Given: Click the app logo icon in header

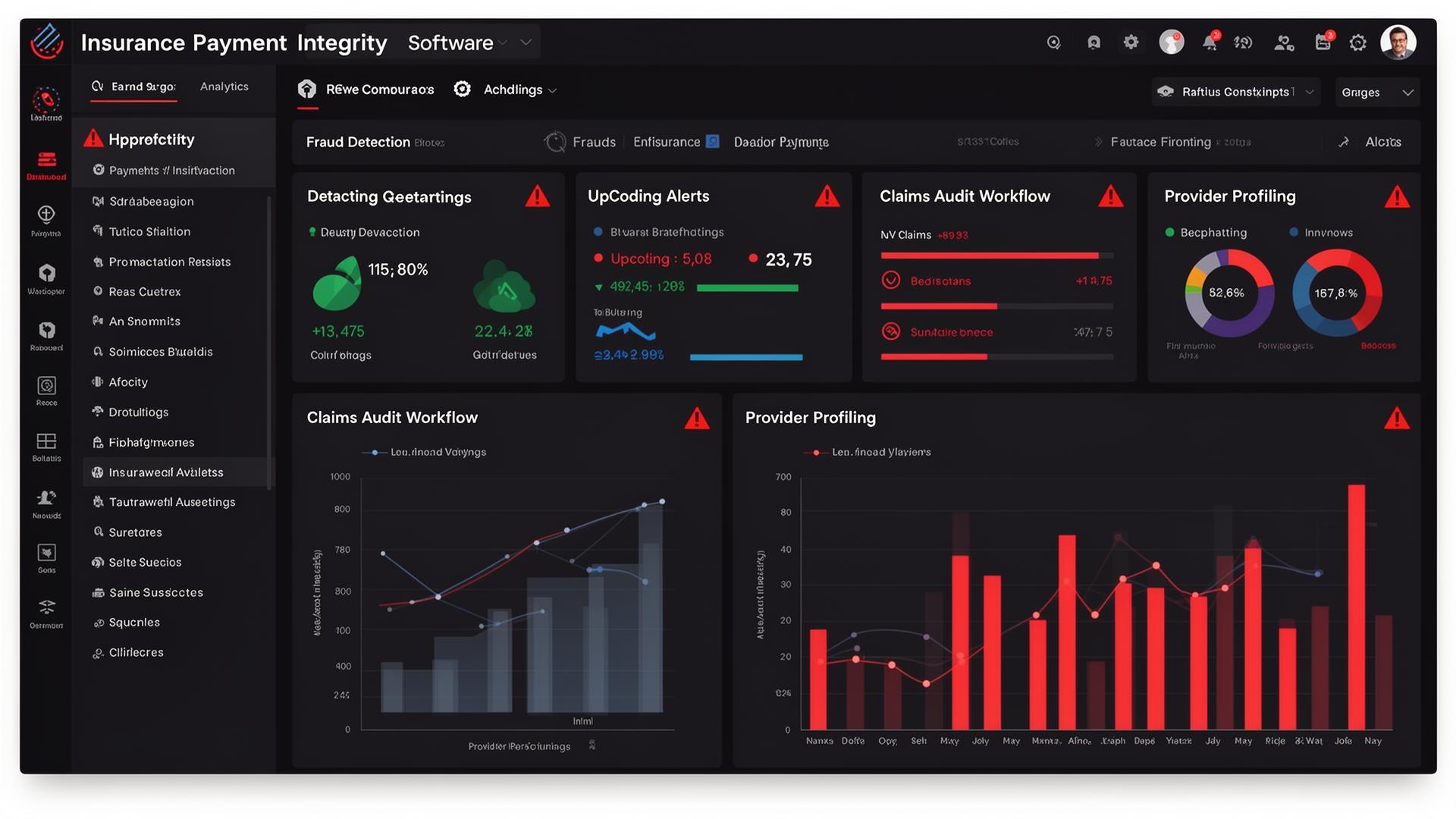Looking at the screenshot, I should (47, 41).
